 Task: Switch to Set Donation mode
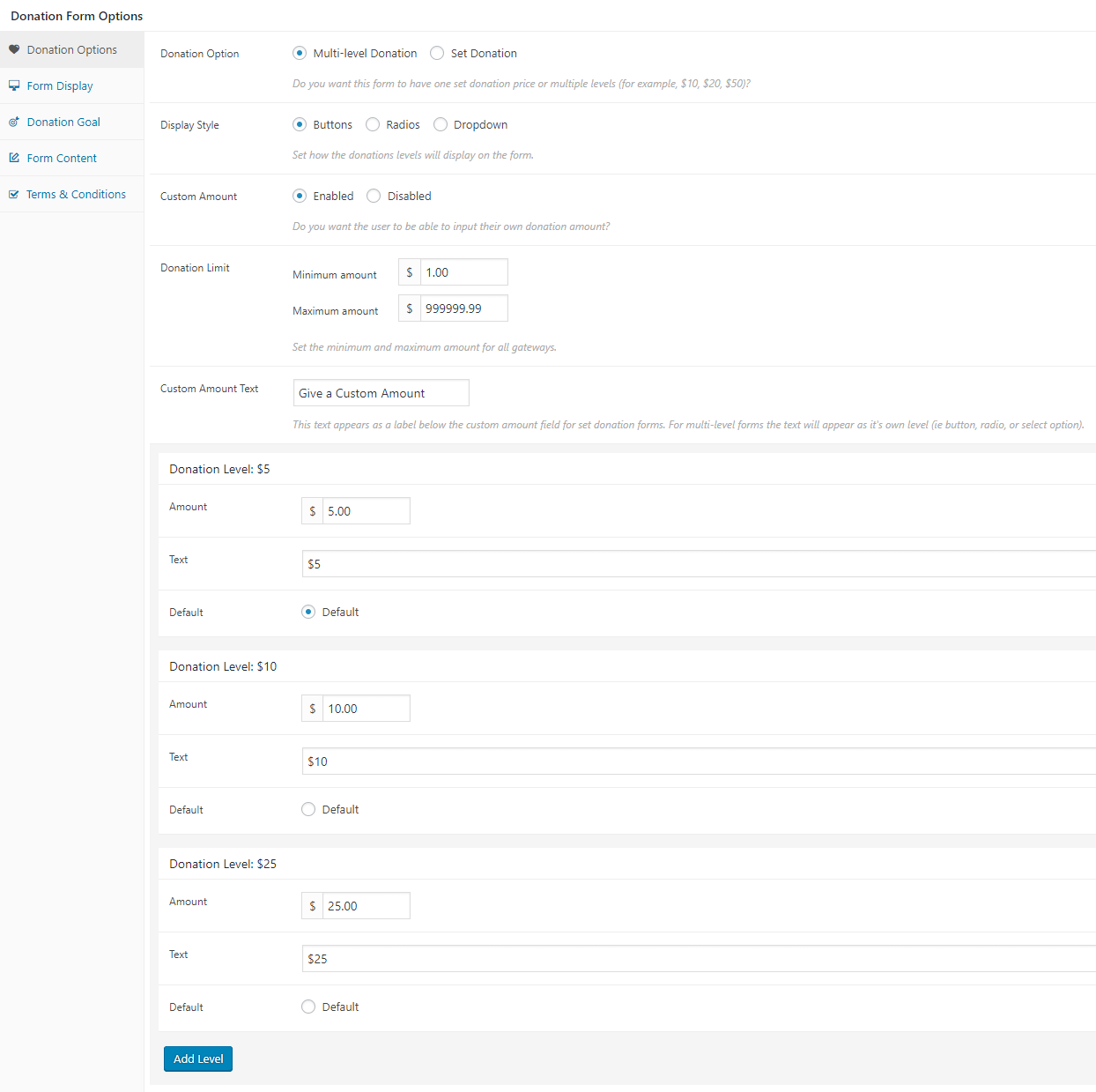pyautogui.click(x=437, y=53)
